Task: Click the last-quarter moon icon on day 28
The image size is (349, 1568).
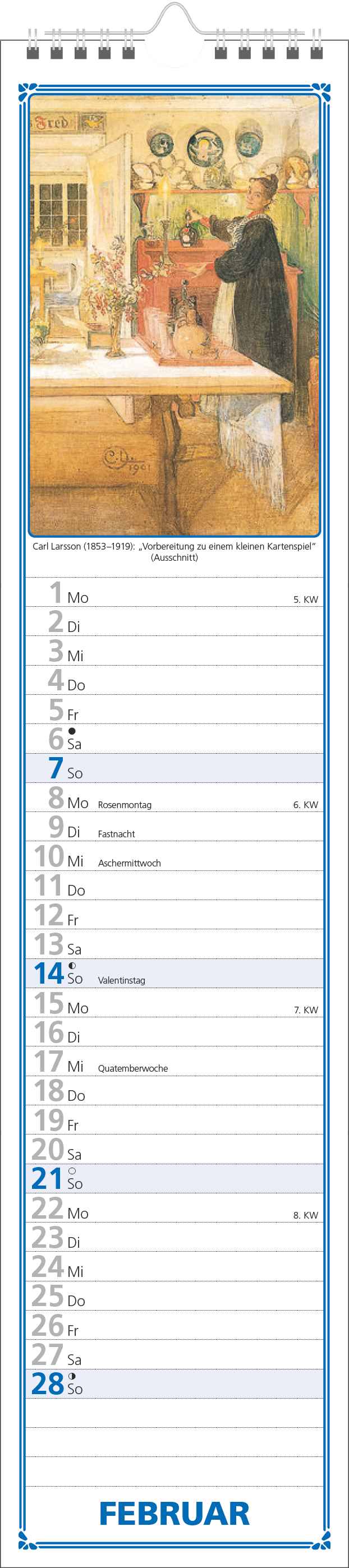Action: 72,1376
